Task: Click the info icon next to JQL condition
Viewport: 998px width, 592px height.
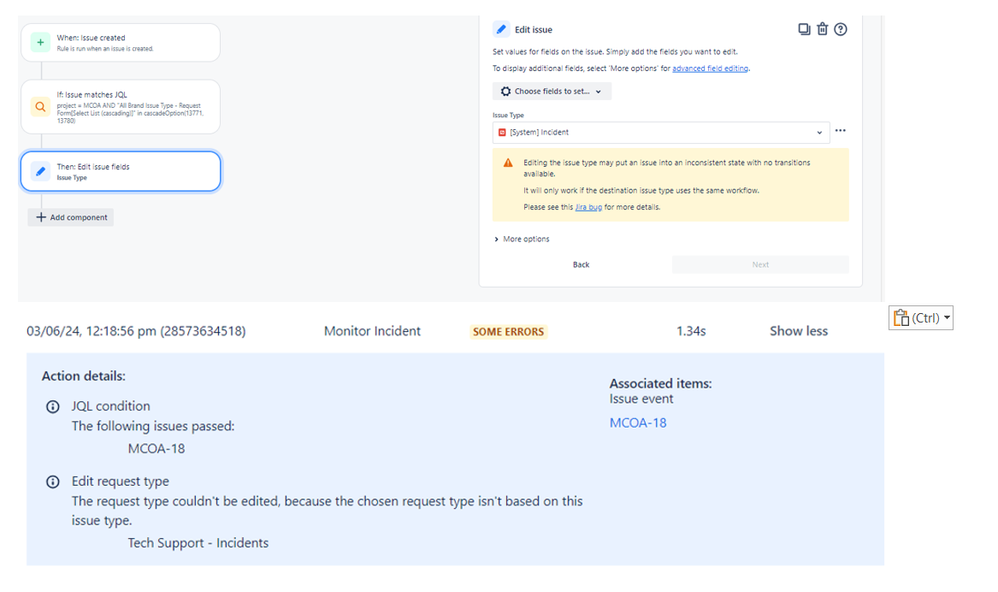Action: tap(53, 407)
